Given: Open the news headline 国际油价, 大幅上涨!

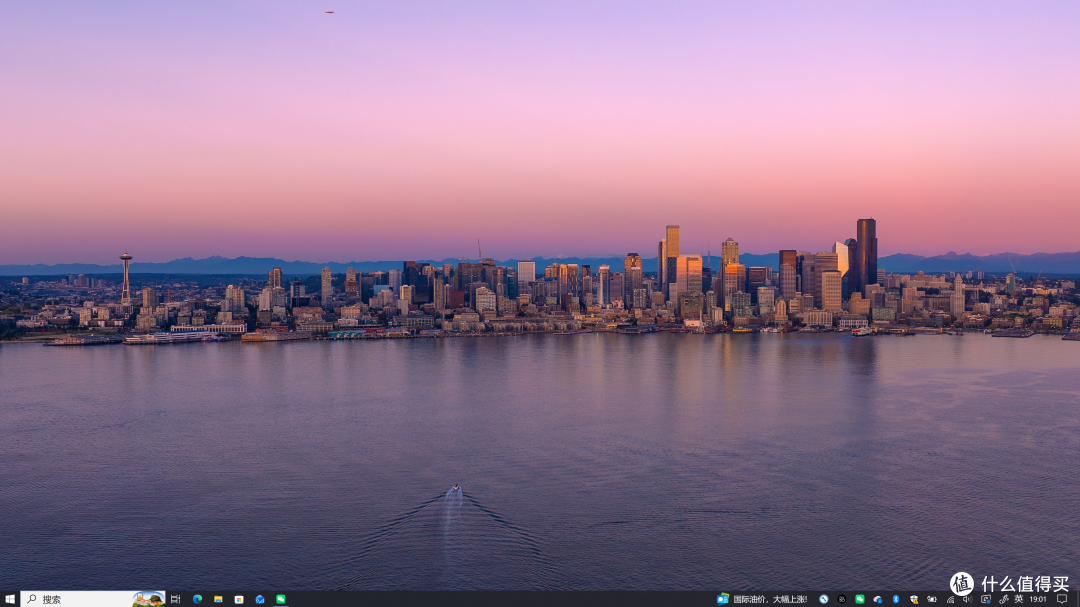Looking at the screenshot, I should [770, 599].
